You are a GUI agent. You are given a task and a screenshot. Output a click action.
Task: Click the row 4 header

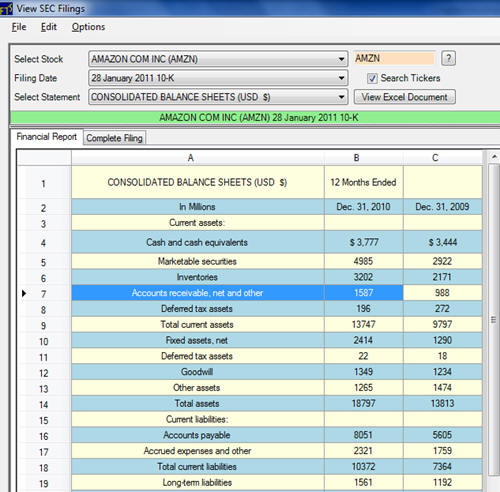(x=44, y=243)
